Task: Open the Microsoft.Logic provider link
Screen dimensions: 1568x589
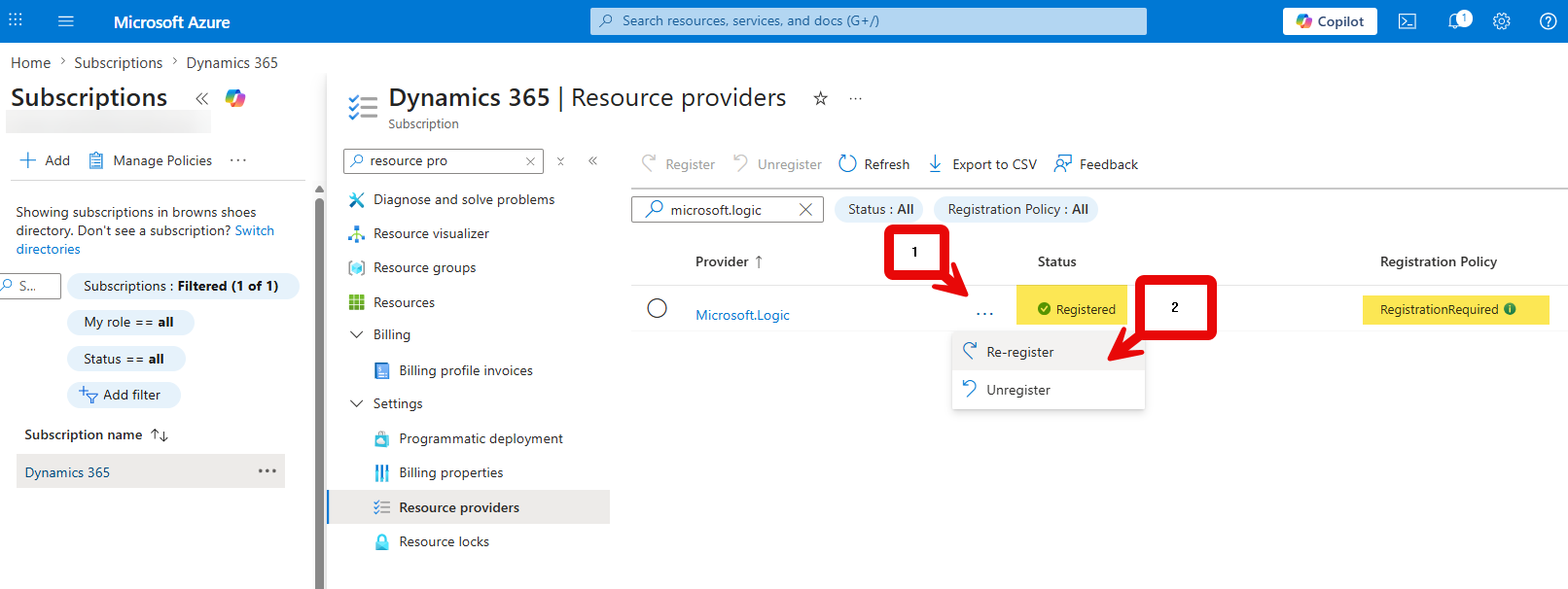Action: [742, 315]
